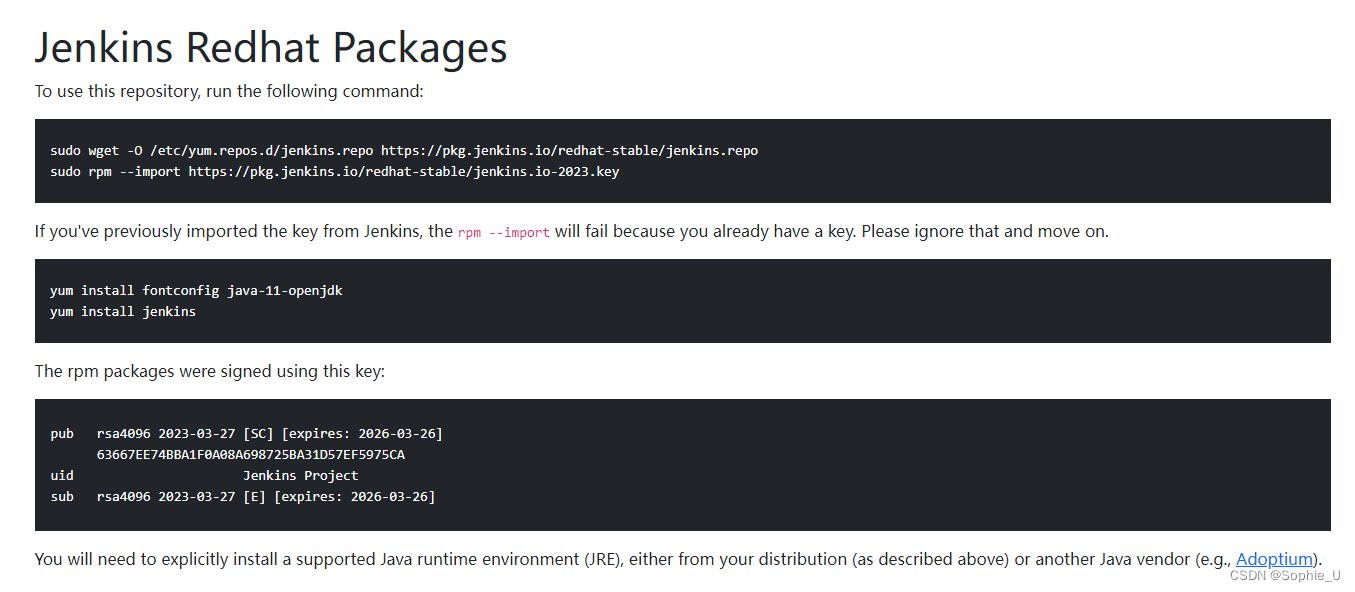Click the jenkins.io-2023.key URL text

tap(404, 171)
